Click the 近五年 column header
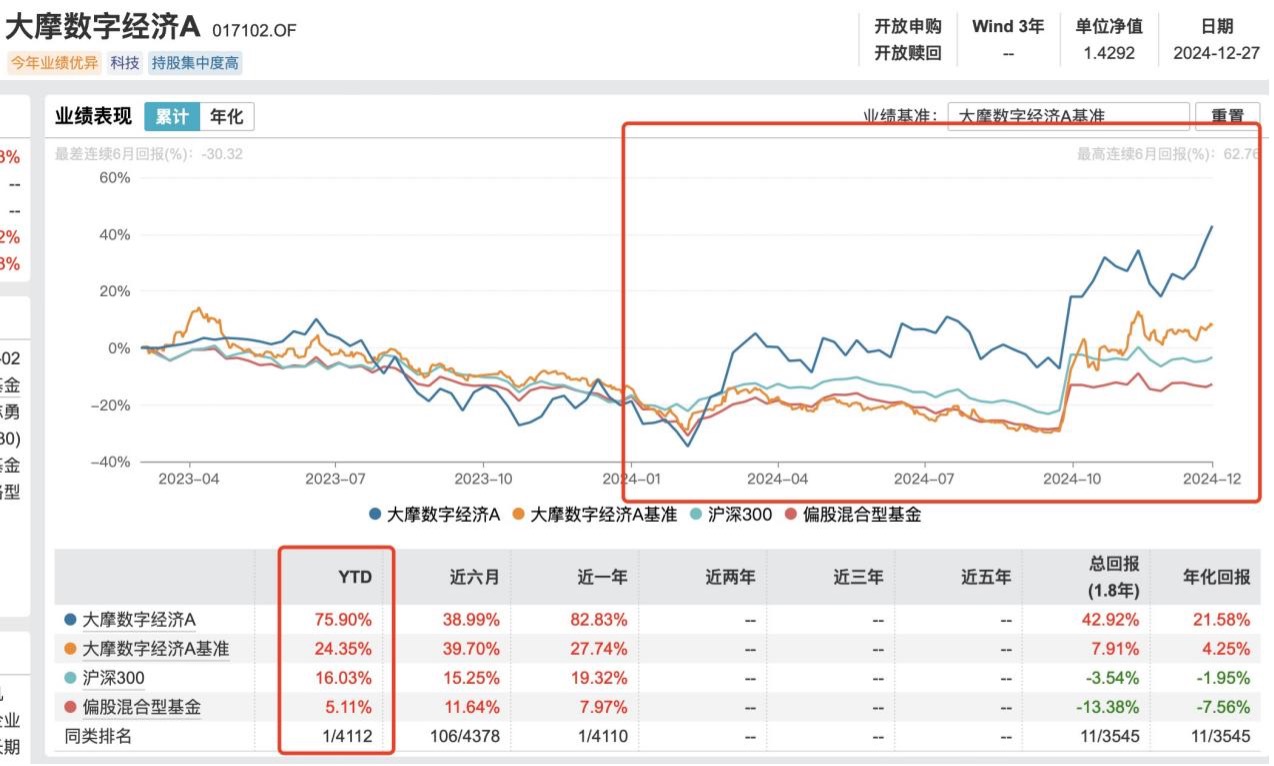 pyautogui.click(x=986, y=577)
